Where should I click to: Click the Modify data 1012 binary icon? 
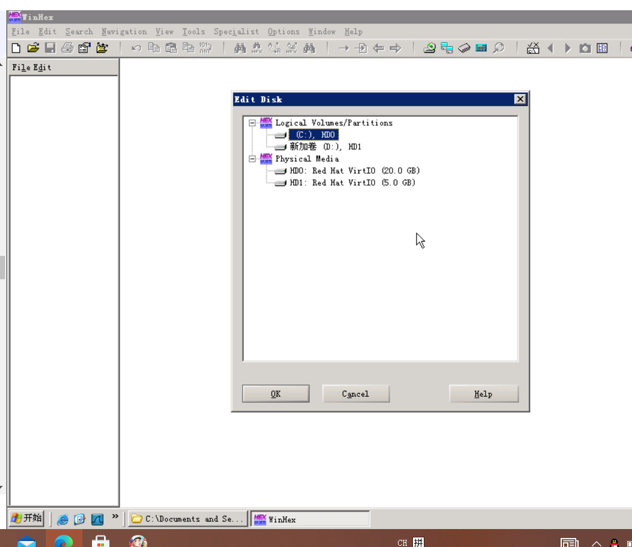pyautogui.click(x=205, y=48)
